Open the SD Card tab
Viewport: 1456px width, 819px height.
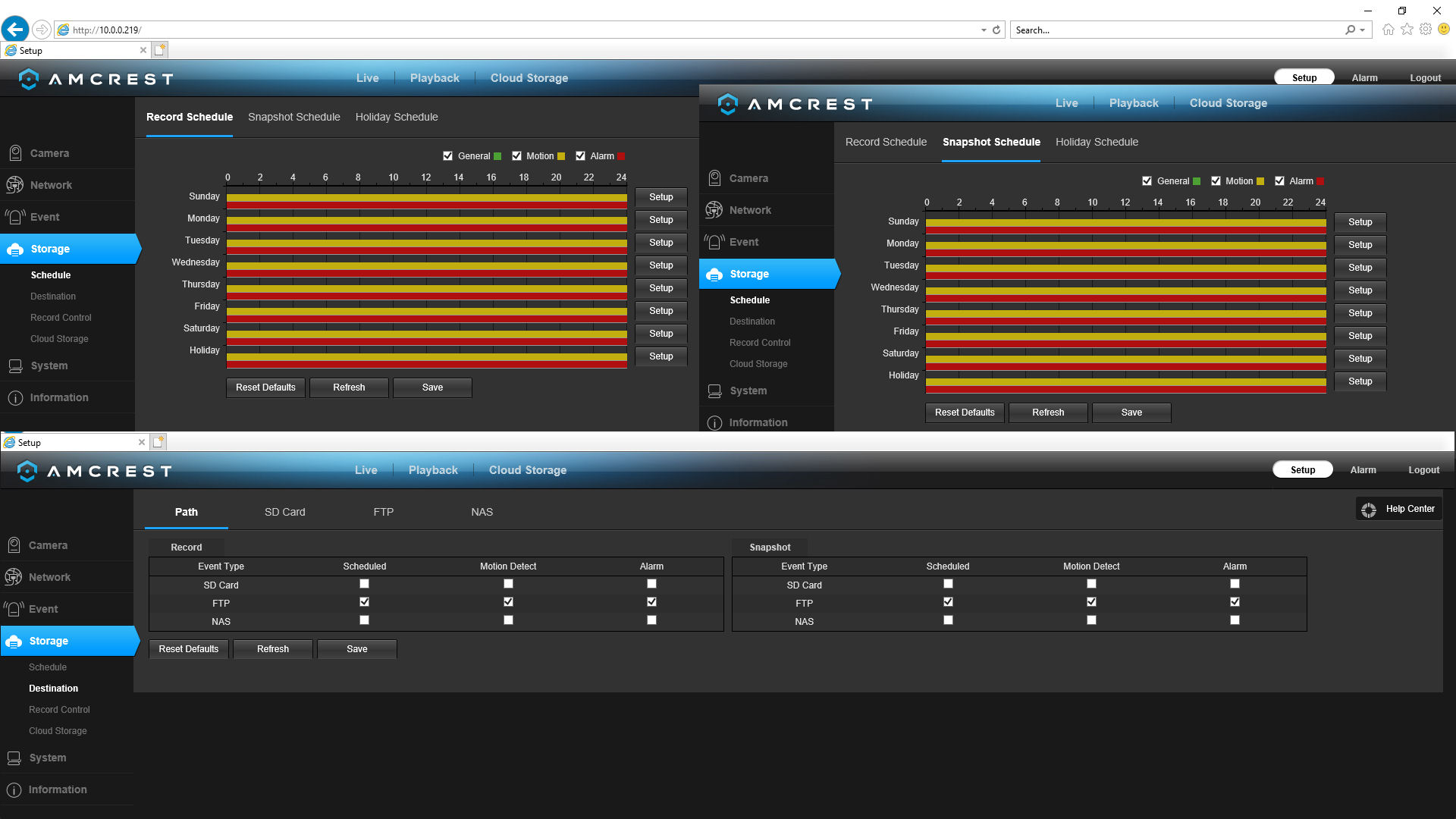pos(284,512)
